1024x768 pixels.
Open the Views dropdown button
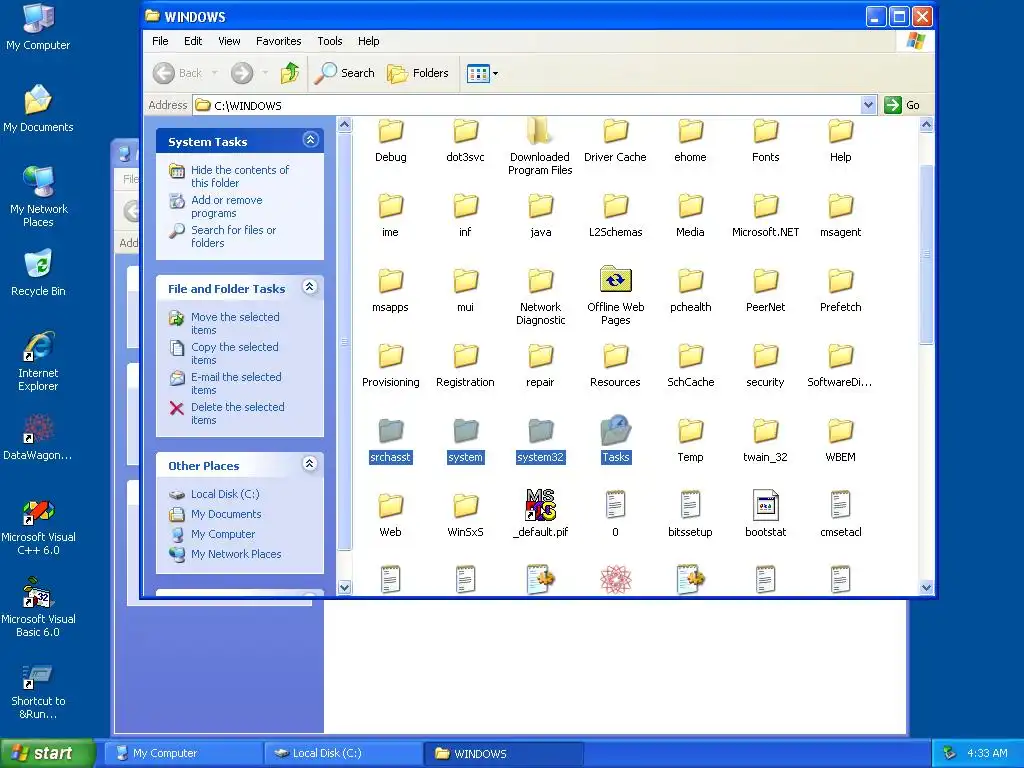[483, 73]
